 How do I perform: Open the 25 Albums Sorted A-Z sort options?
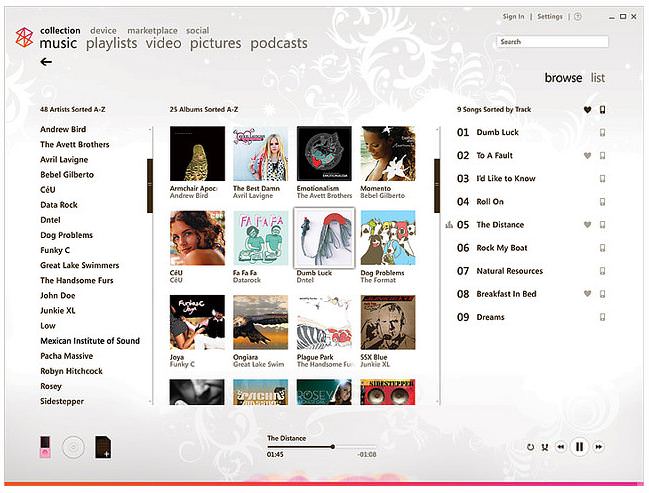pyautogui.click(x=204, y=110)
